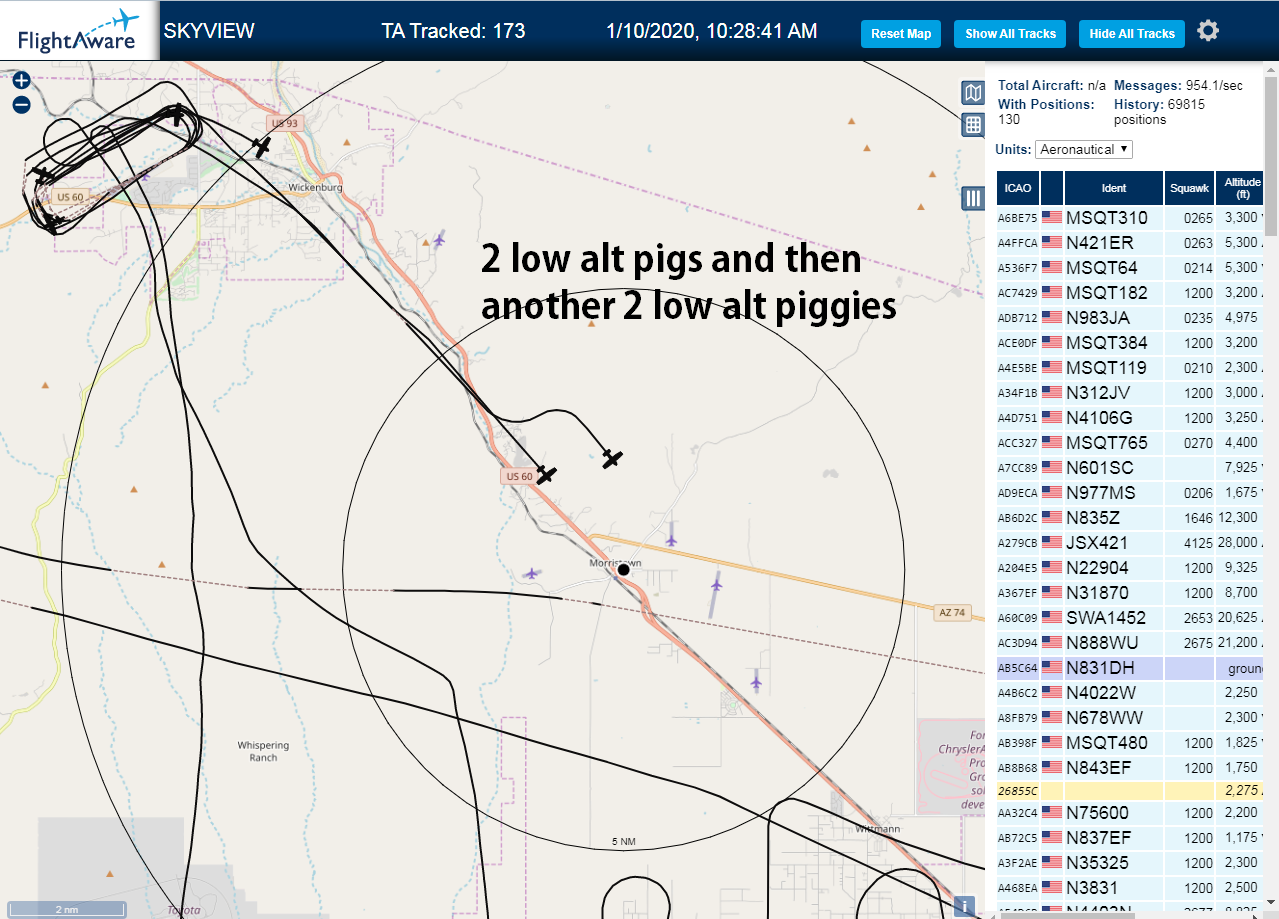Select aircraft row N977MS
The width and height of the screenshot is (1279, 919).
coord(1130,492)
